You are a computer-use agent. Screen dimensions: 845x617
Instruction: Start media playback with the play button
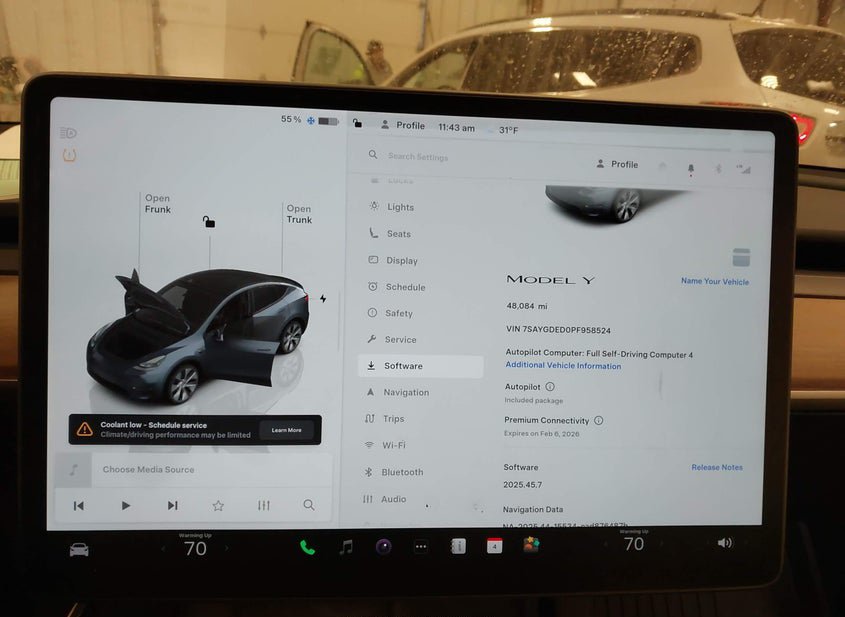(126, 505)
